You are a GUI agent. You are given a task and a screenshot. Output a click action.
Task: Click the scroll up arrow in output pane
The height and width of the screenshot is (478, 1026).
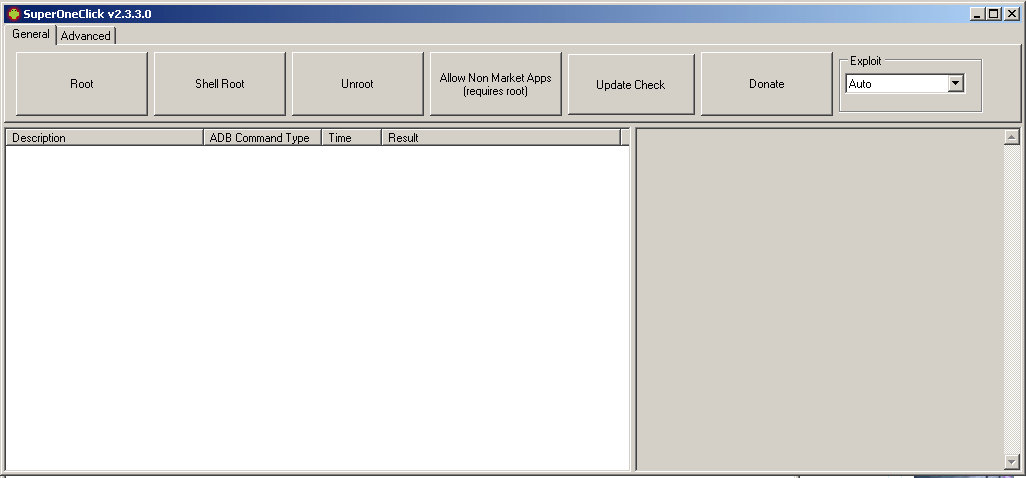pos(1012,137)
